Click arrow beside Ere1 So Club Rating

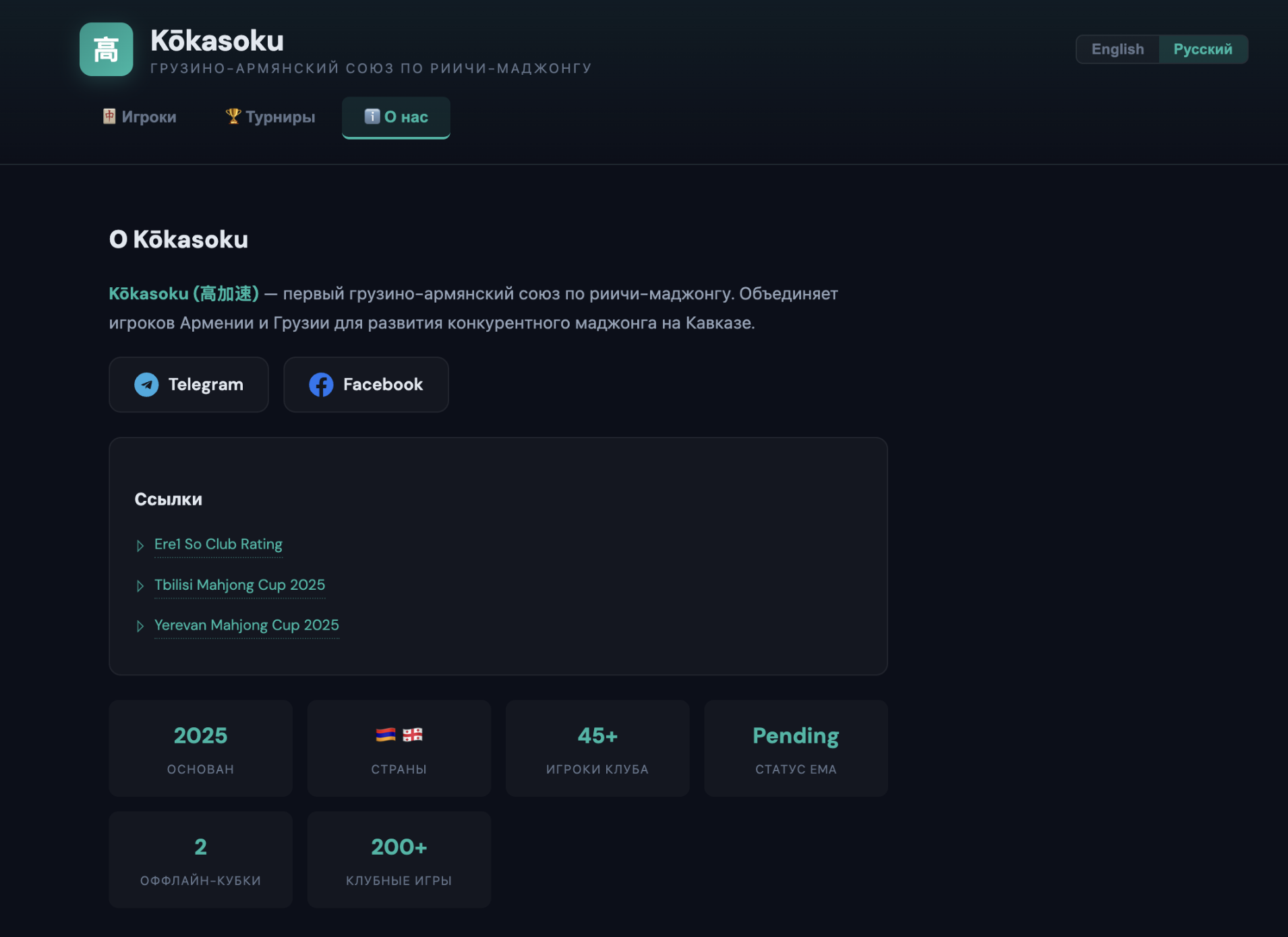140,545
